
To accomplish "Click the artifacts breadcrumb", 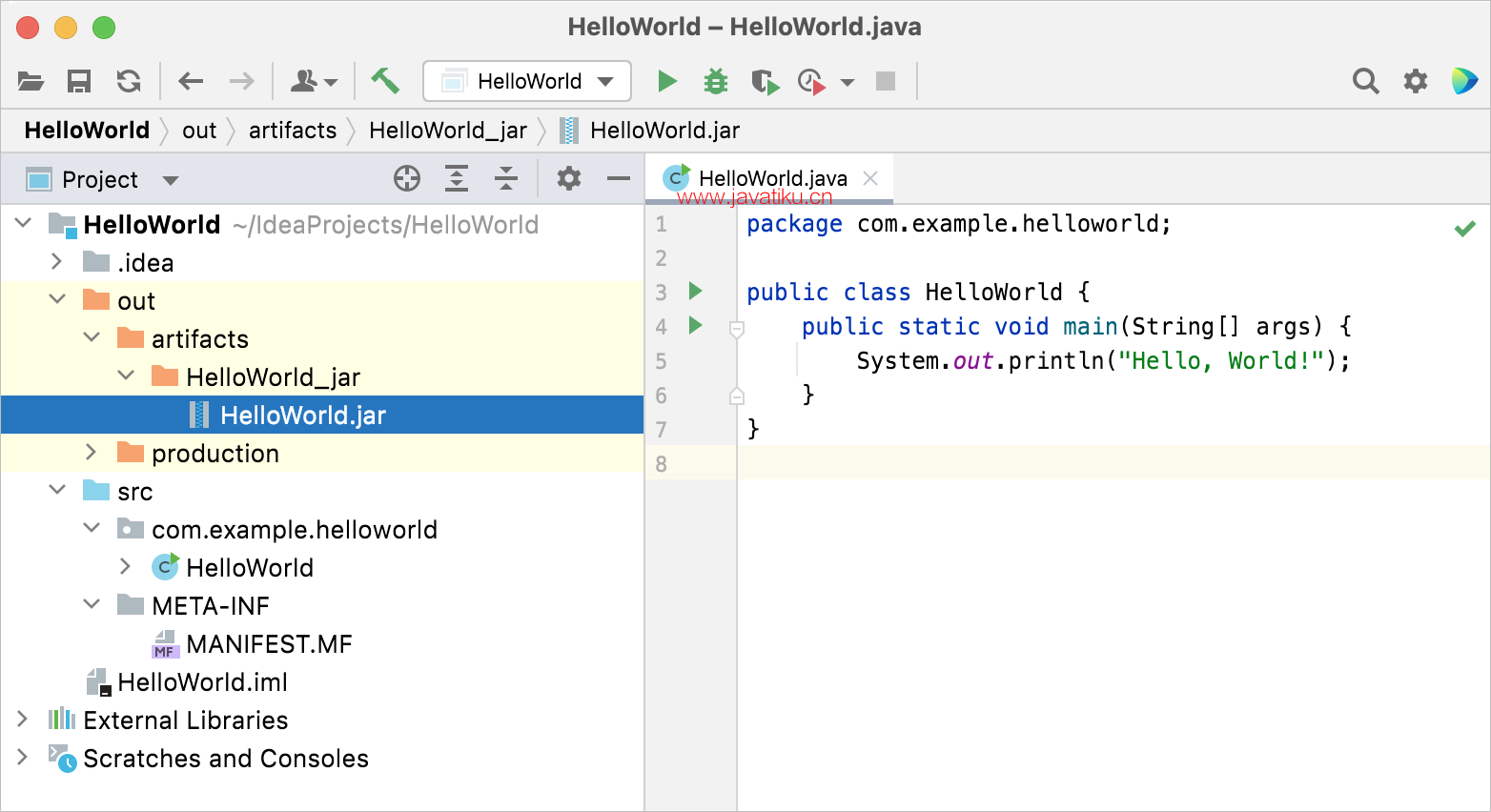I will [x=293, y=131].
